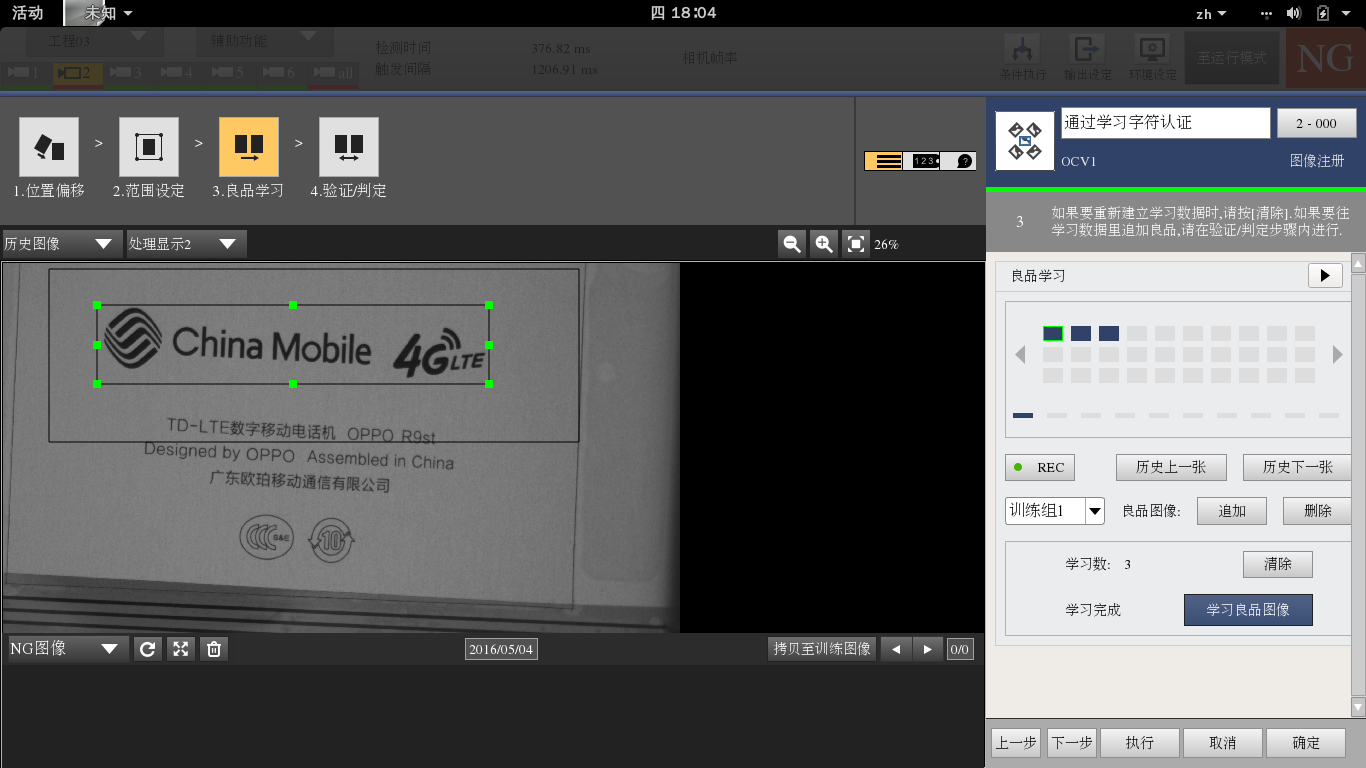Delete history image with trash icon
The image size is (1366, 768).
213,649
